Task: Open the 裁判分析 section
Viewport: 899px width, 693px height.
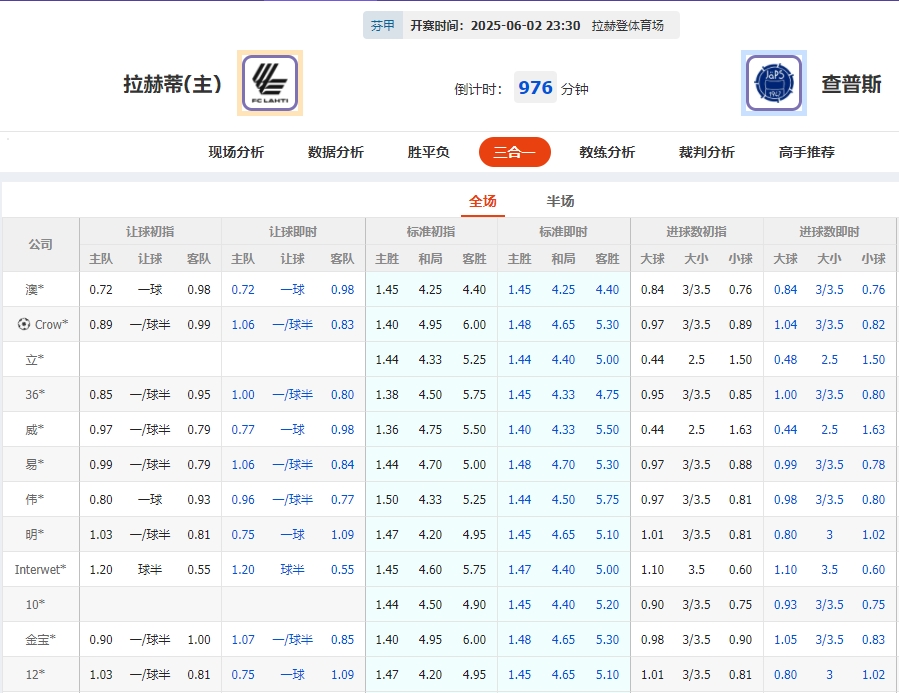Action: coord(707,152)
